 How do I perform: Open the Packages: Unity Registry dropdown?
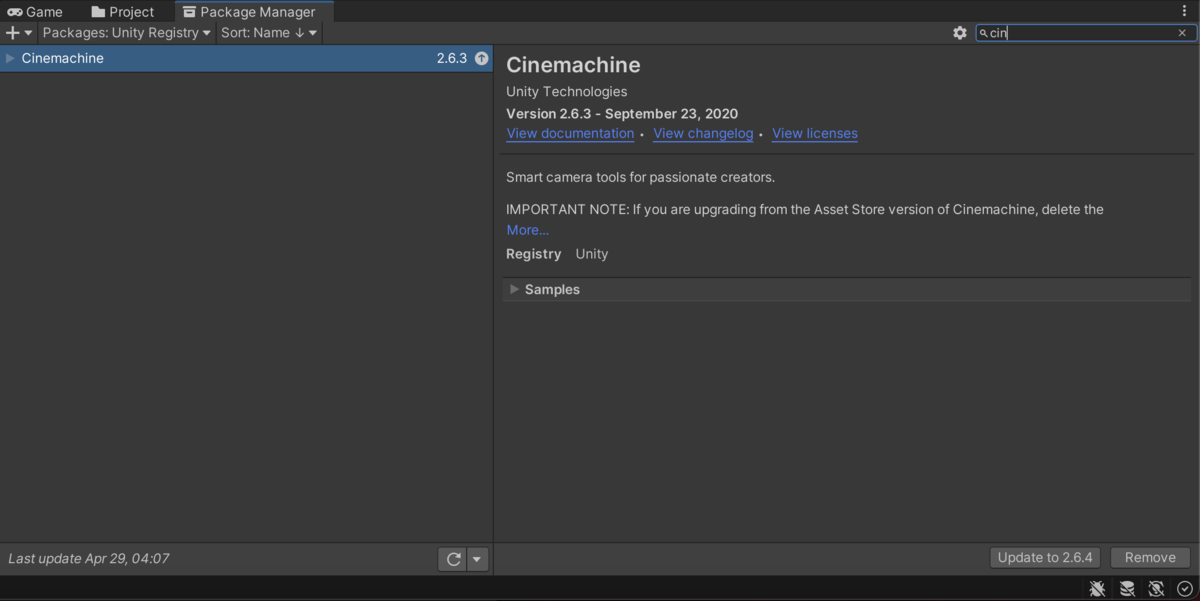tap(127, 33)
